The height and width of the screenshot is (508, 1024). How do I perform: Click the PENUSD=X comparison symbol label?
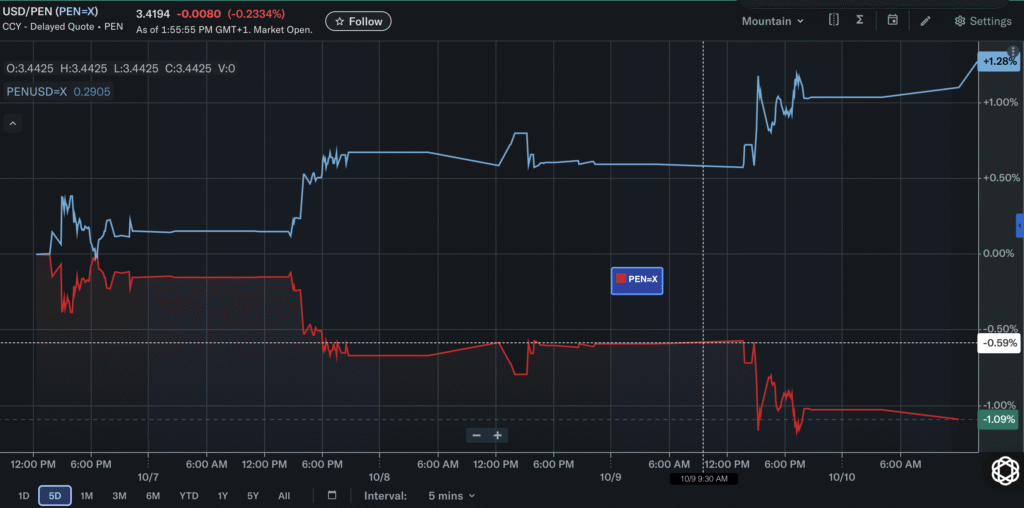pyautogui.click(x=37, y=91)
